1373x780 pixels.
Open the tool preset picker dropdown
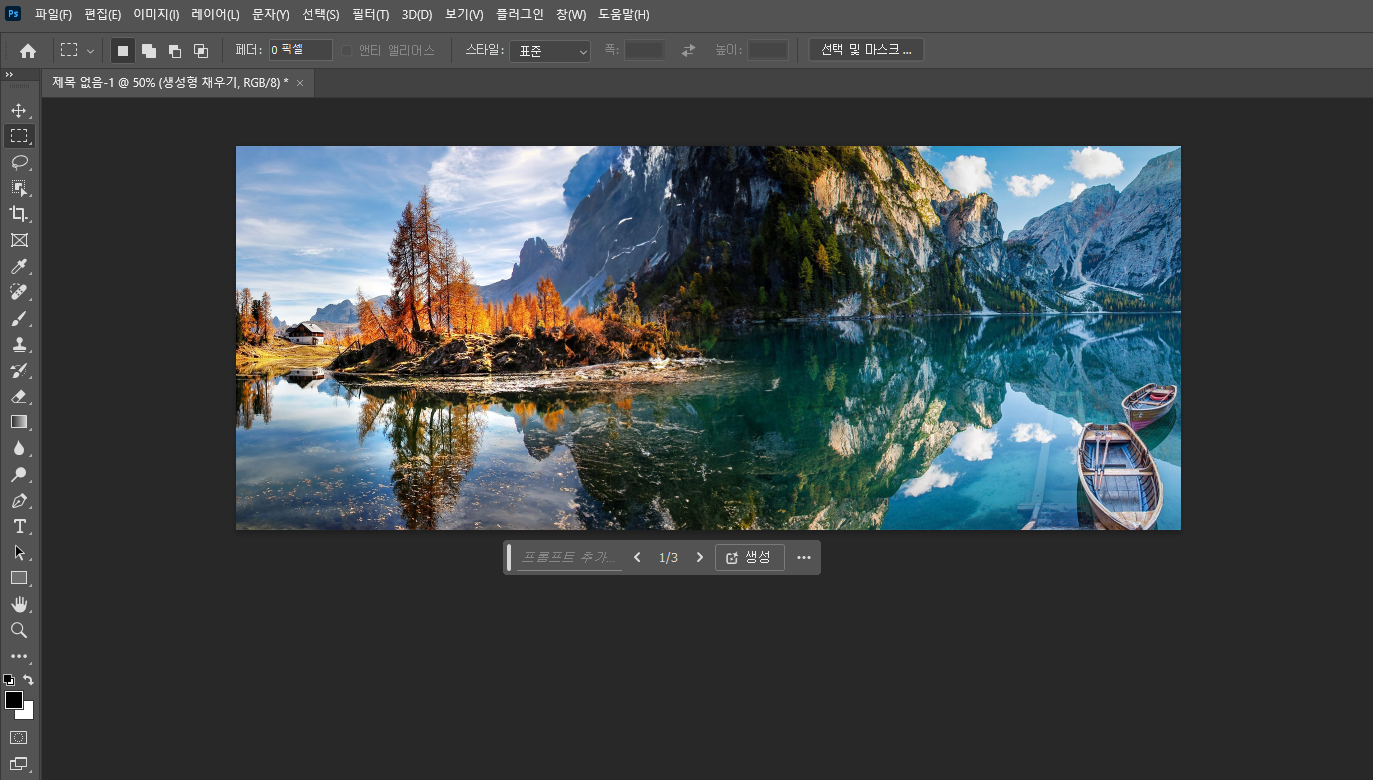(78, 50)
